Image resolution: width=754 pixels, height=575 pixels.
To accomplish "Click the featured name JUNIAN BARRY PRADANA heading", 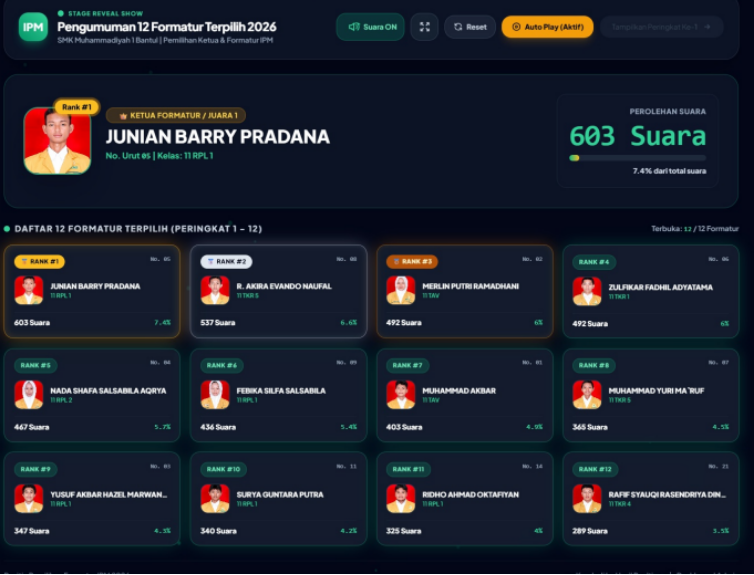I will [217, 137].
